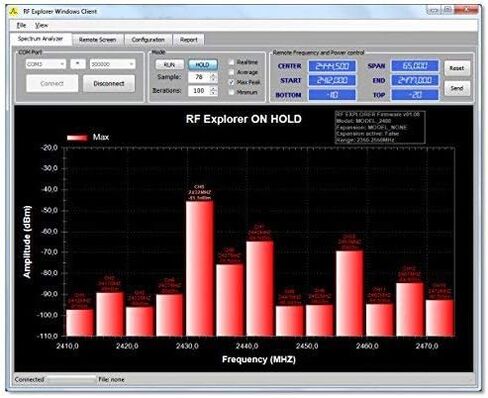488x398 pixels.
Task: Click the asterisk refresh ports button
Action: pyautogui.click(x=78, y=64)
